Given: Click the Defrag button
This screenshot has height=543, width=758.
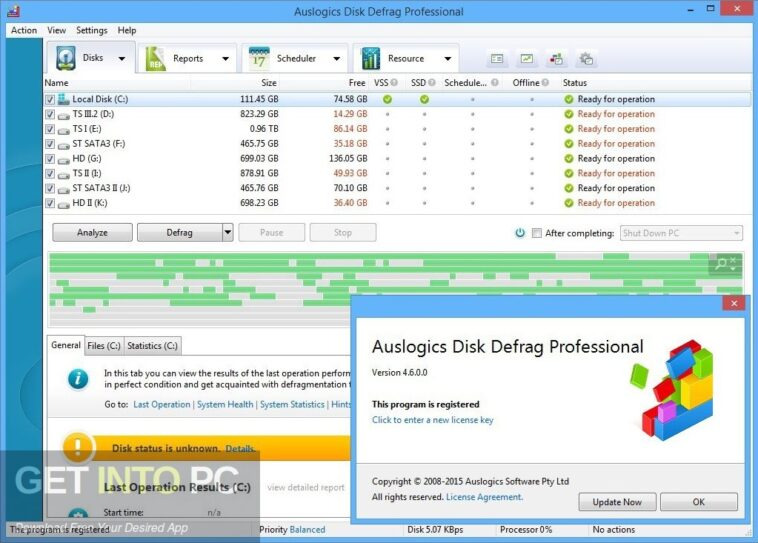Looking at the screenshot, I should (x=179, y=233).
